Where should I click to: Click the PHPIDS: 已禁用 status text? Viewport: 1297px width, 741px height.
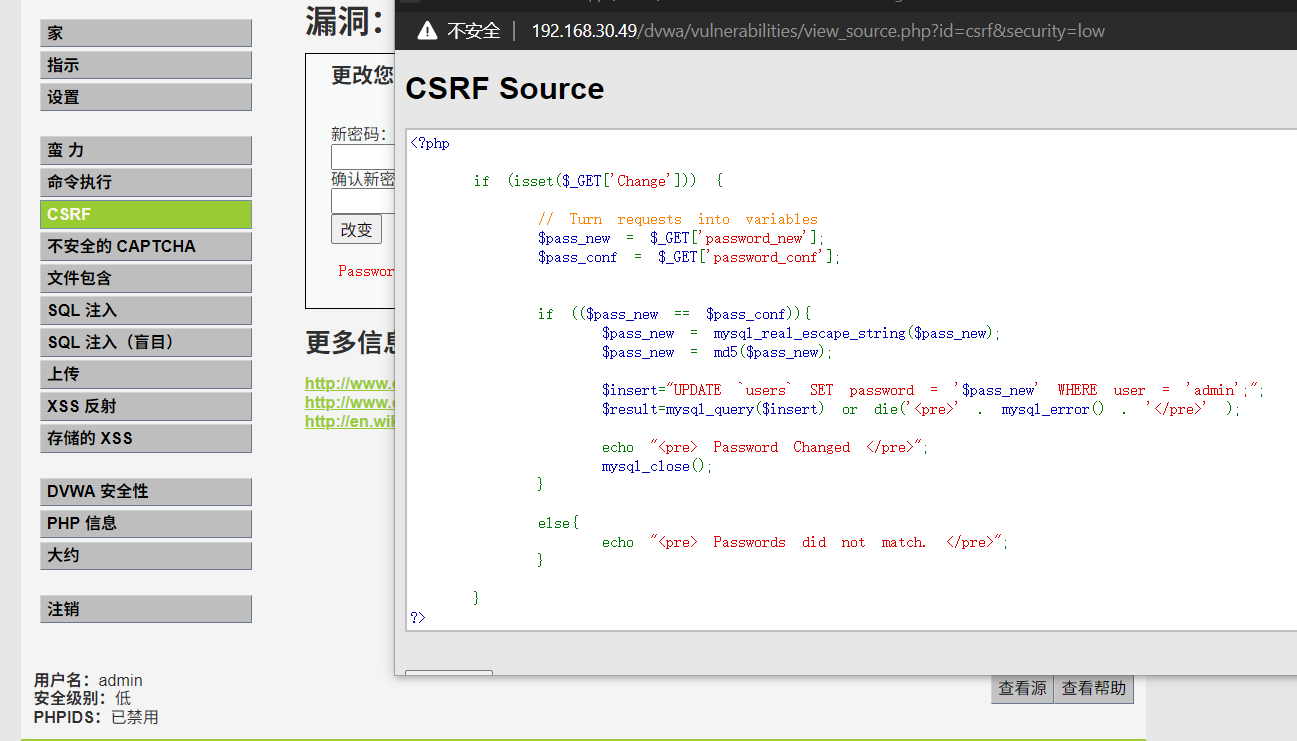96,717
